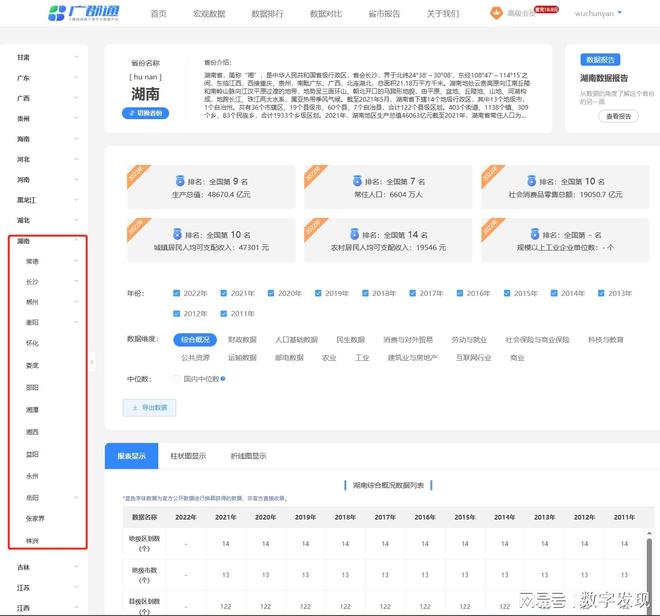Expand the 广西 province arrow
The width and height of the screenshot is (660, 616).
[x=76, y=98]
